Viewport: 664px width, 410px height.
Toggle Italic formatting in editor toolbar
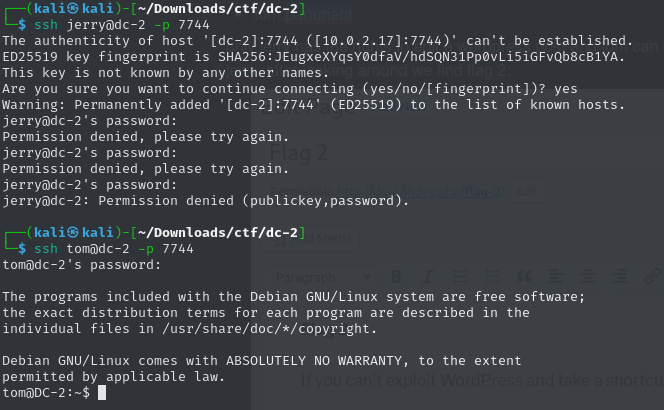[x=428, y=277]
